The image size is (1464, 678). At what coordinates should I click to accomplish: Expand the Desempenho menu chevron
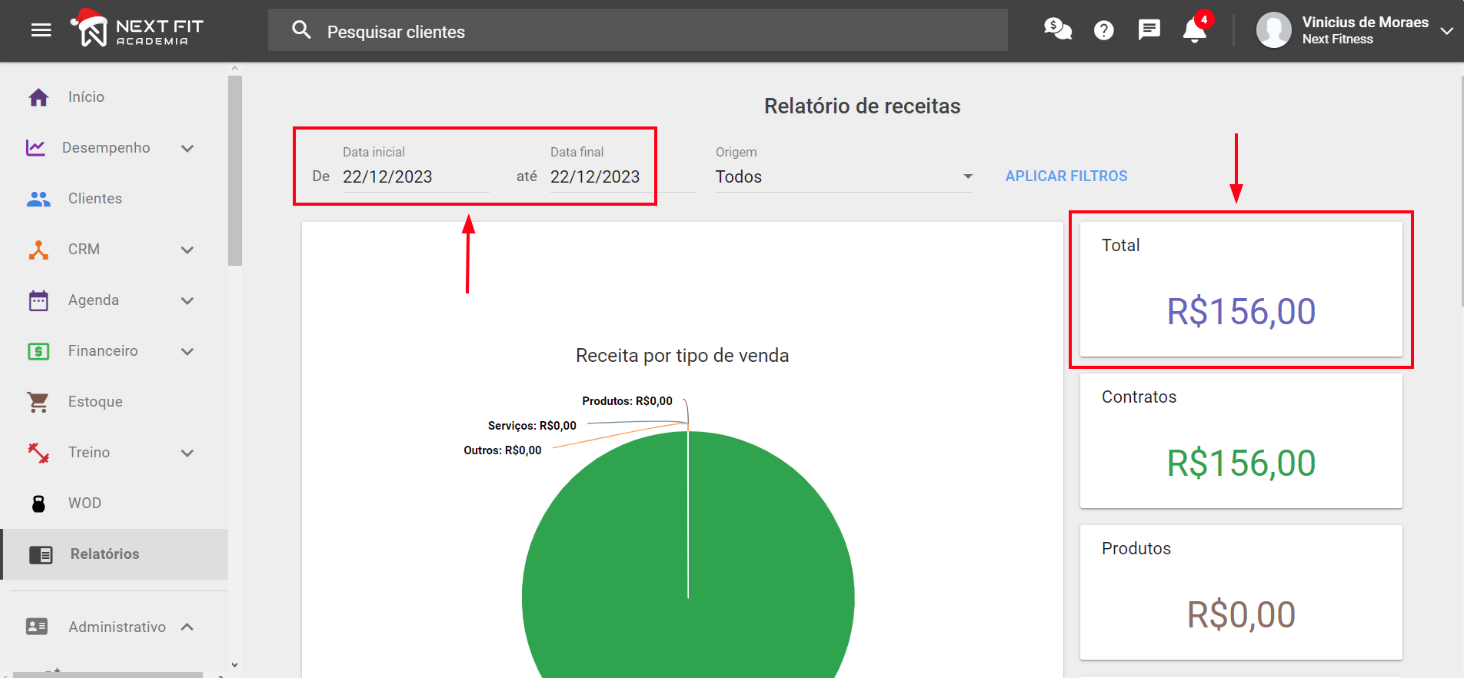pos(187,148)
